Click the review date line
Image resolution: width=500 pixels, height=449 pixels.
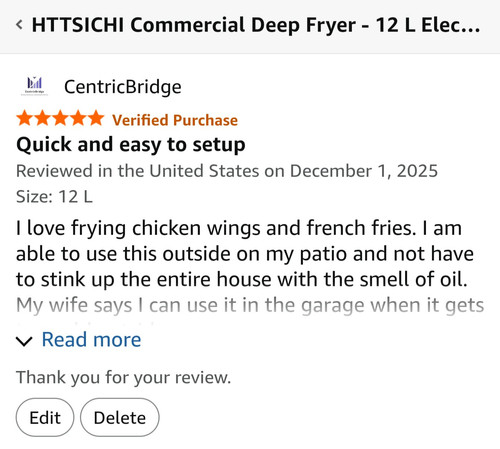pos(227,171)
